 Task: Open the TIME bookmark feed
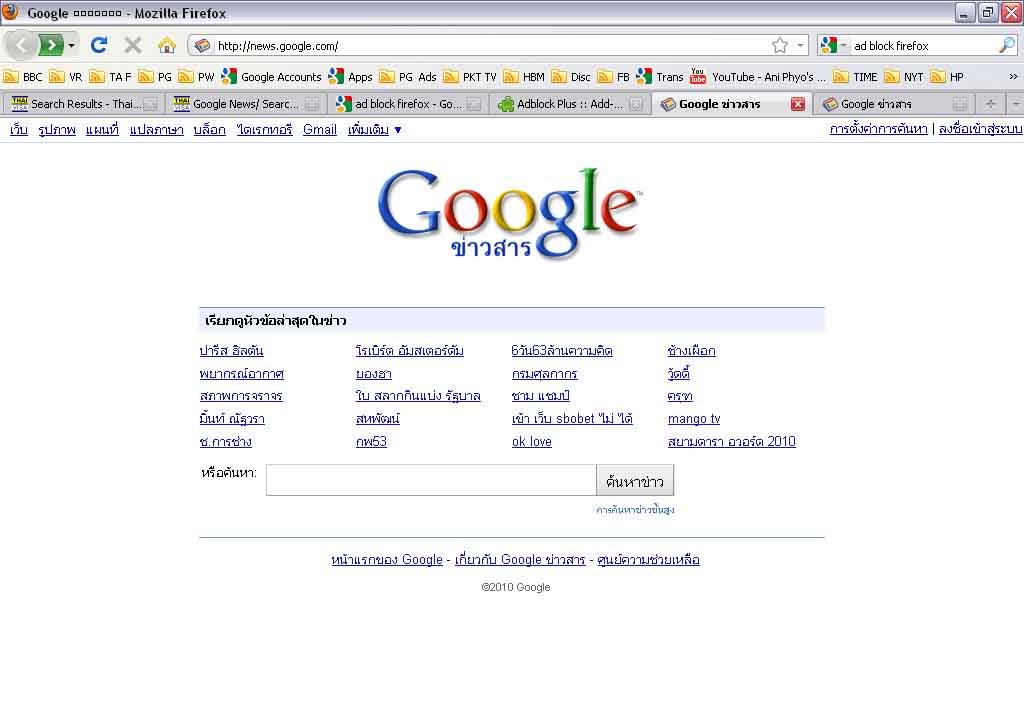856,77
